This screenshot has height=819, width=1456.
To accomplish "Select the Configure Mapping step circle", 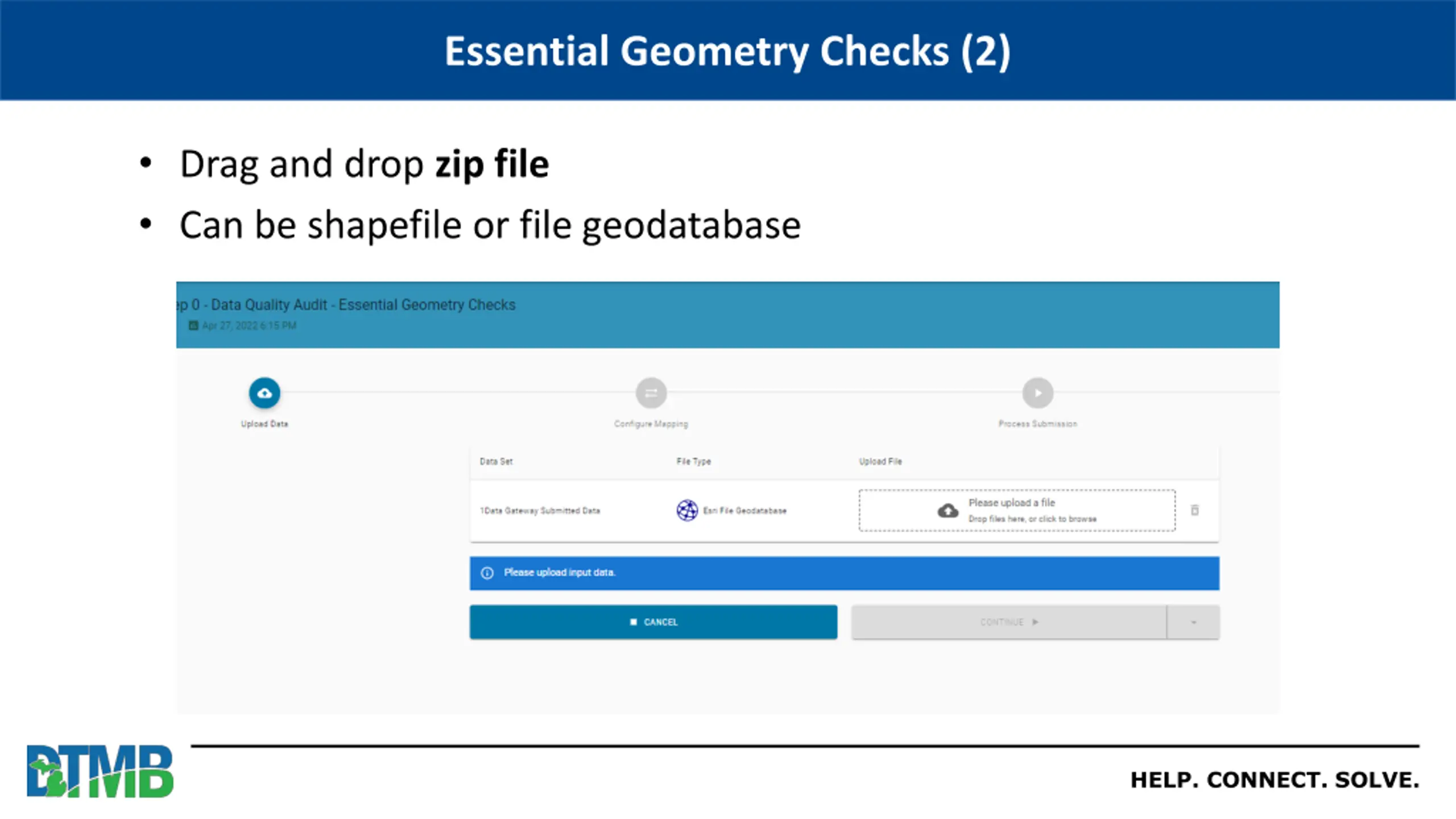I will tap(651, 393).
